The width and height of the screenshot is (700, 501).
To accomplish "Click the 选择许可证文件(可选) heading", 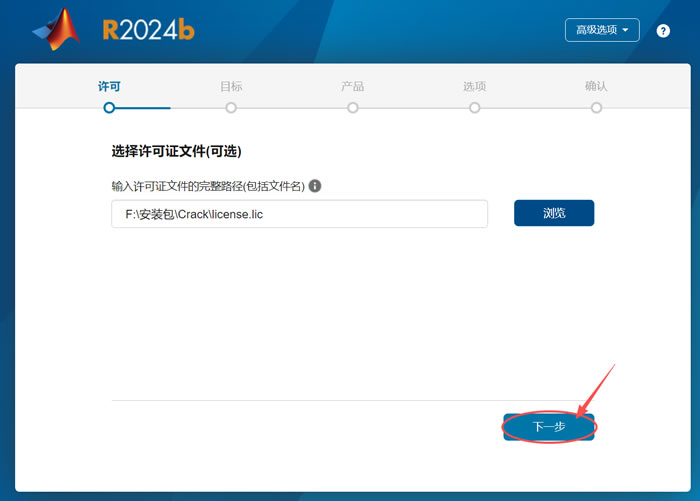I will pos(177,152).
